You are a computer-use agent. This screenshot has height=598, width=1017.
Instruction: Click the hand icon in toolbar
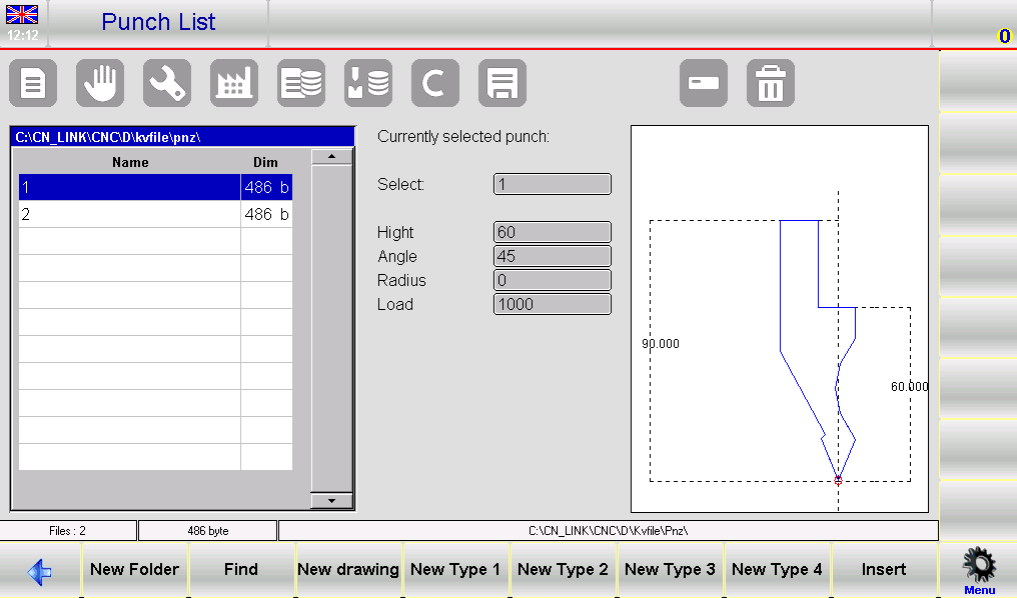tap(100, 83)
